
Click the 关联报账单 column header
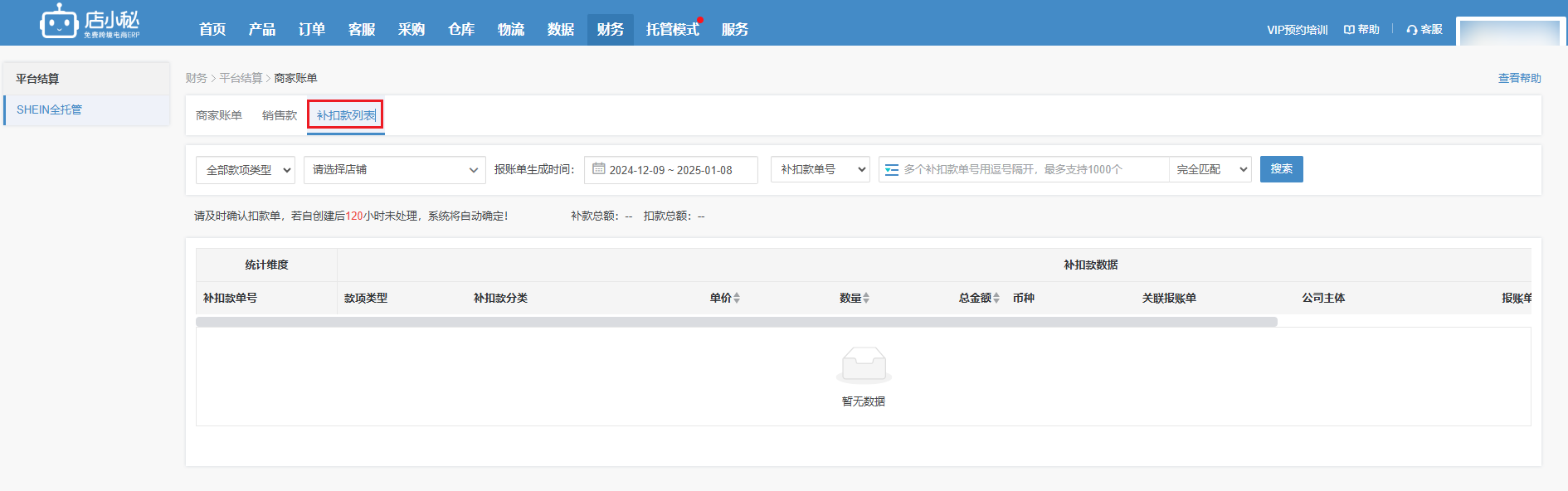click(1169, 298)
